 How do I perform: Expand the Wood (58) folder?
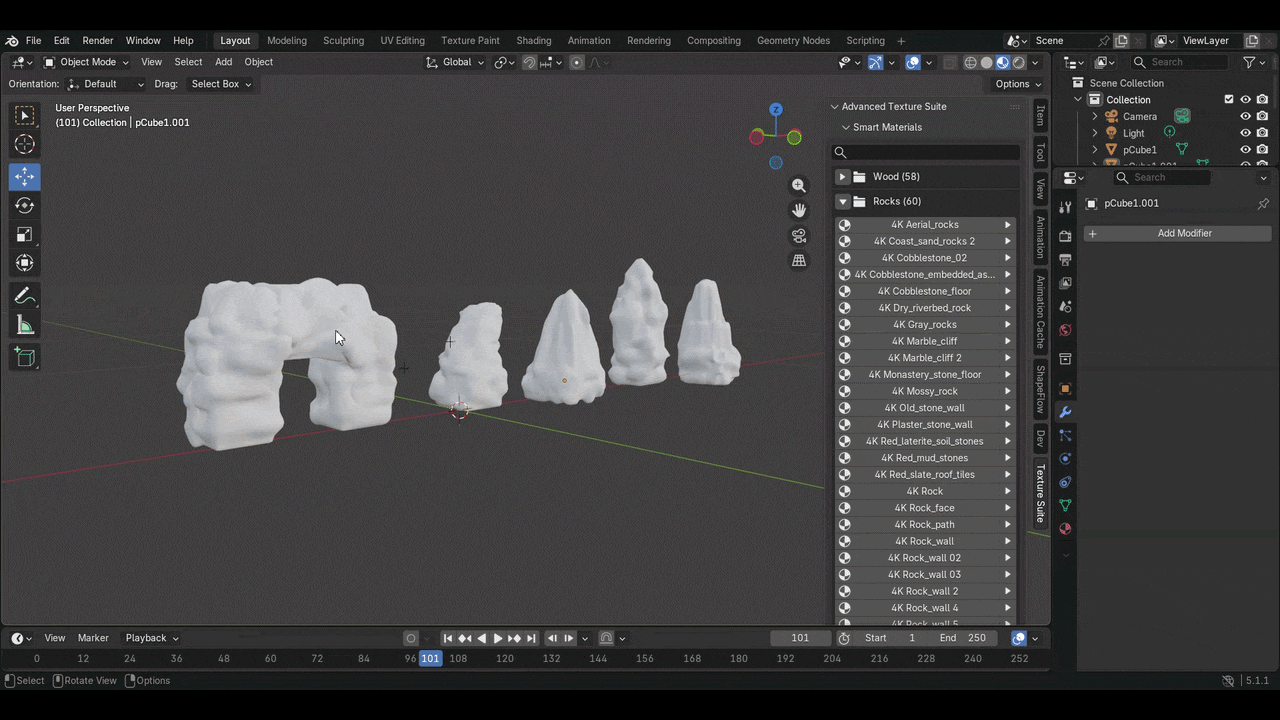click(x=842, y=177)
